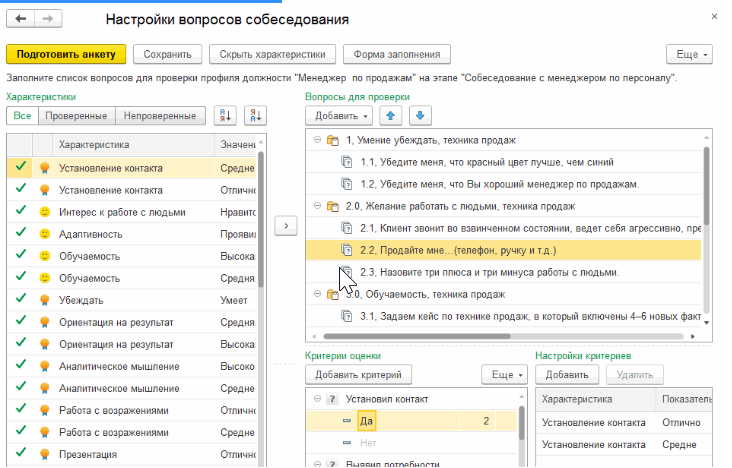Click smiley icon of Адаптивность row
Screen dimensions: 732x468
44,234
